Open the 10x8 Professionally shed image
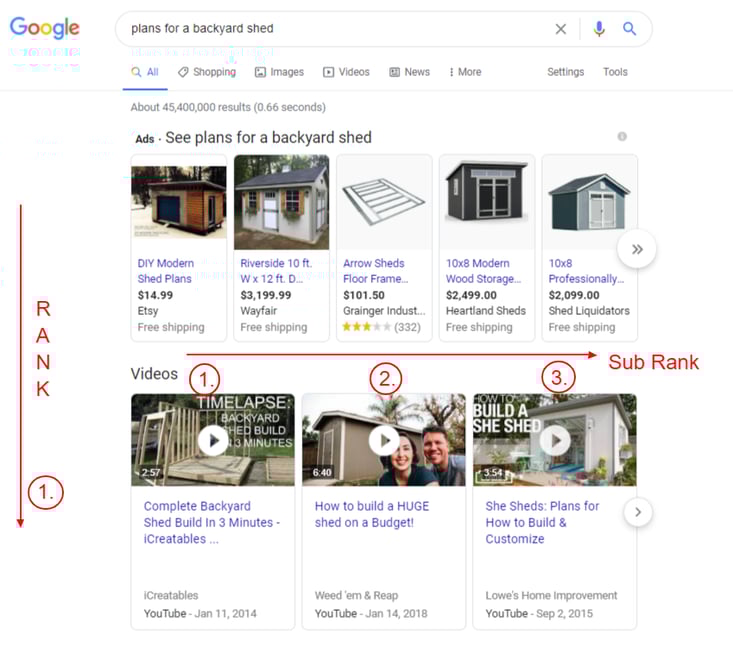This screenshot has width=733, height=647. pos(589,202)
